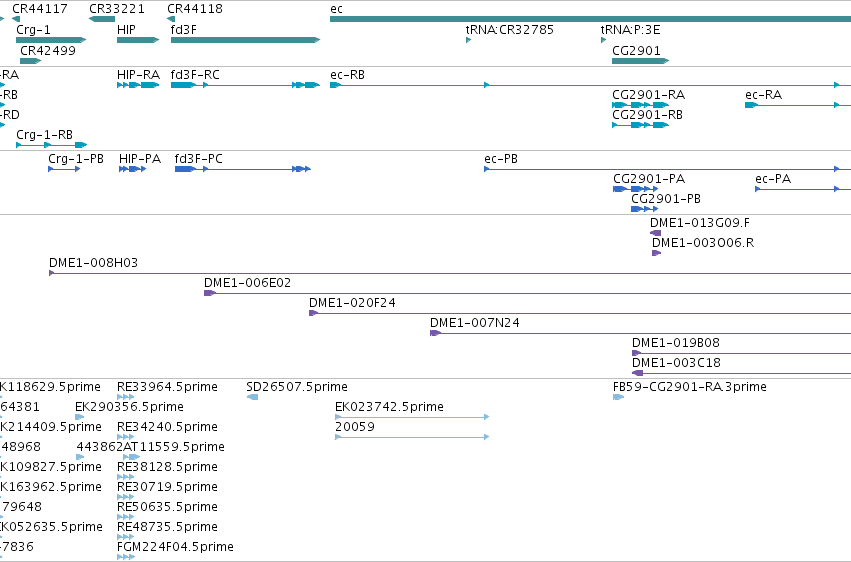The height and width of the screenshot is (562, 851).
Task: Click the CR33221 gene feature
Action: (102, 19)
